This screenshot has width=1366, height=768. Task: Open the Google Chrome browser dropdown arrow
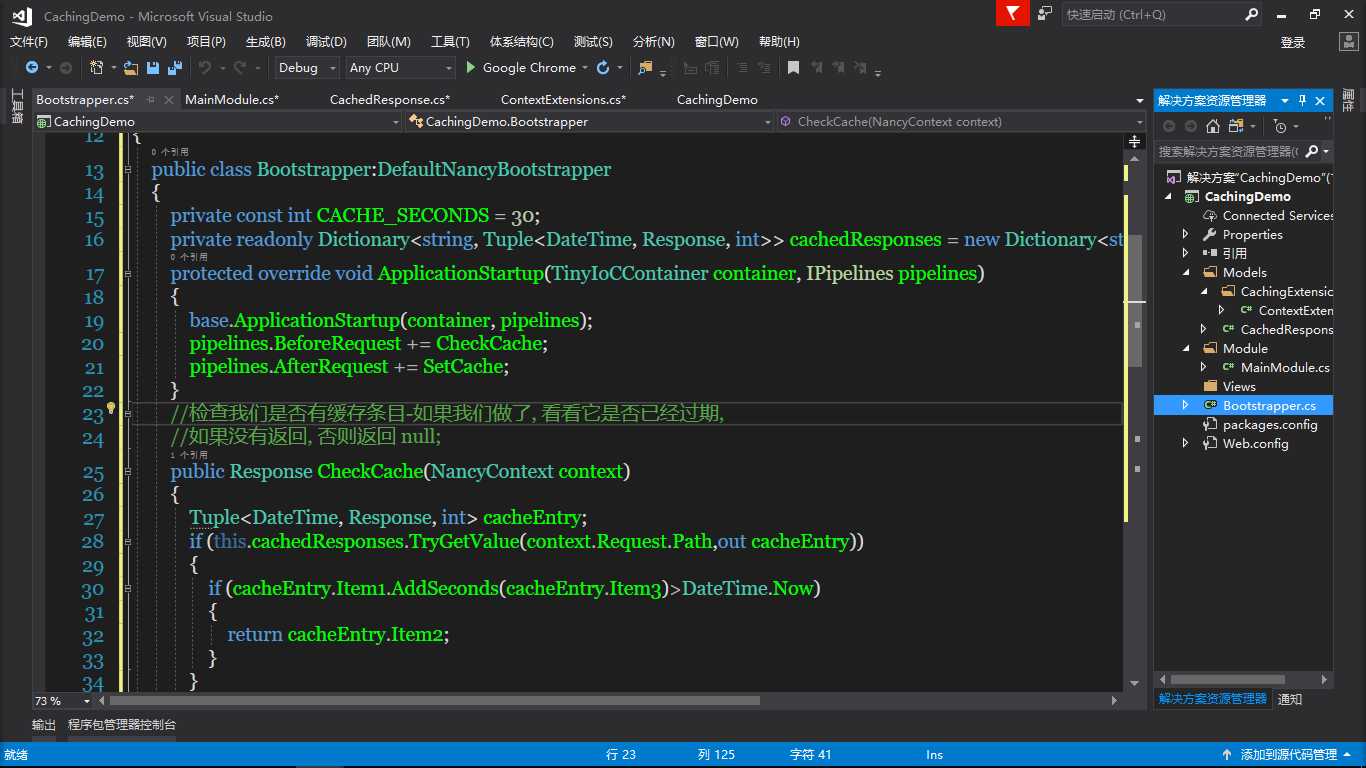coord(585,68)
